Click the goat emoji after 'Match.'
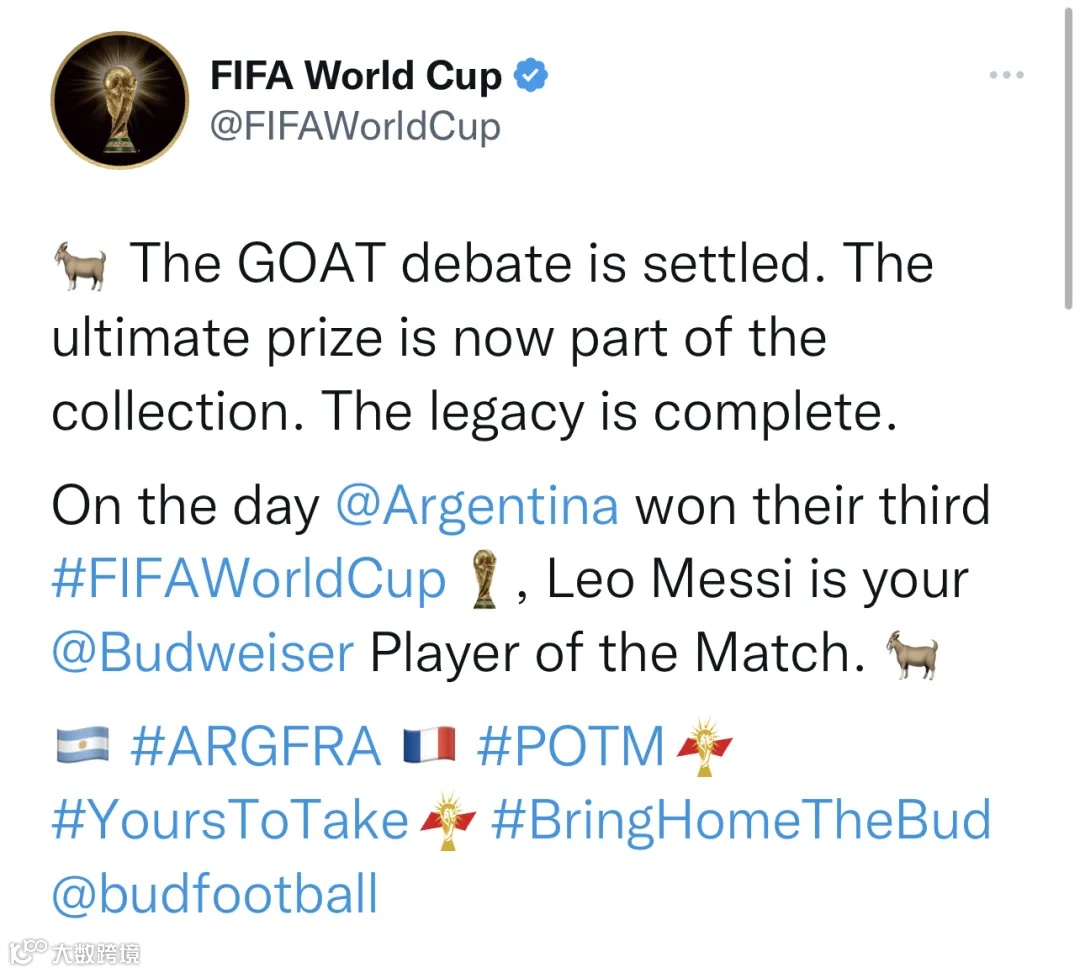Viewport: 1080px width, 973px height. (913, 655)
